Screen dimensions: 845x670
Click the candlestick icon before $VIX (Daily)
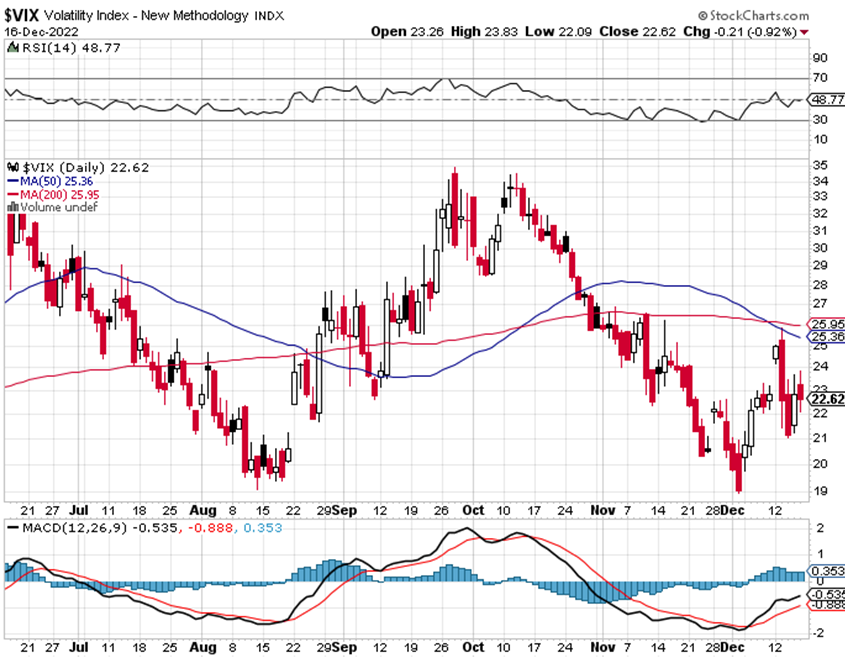coord(11,166)
